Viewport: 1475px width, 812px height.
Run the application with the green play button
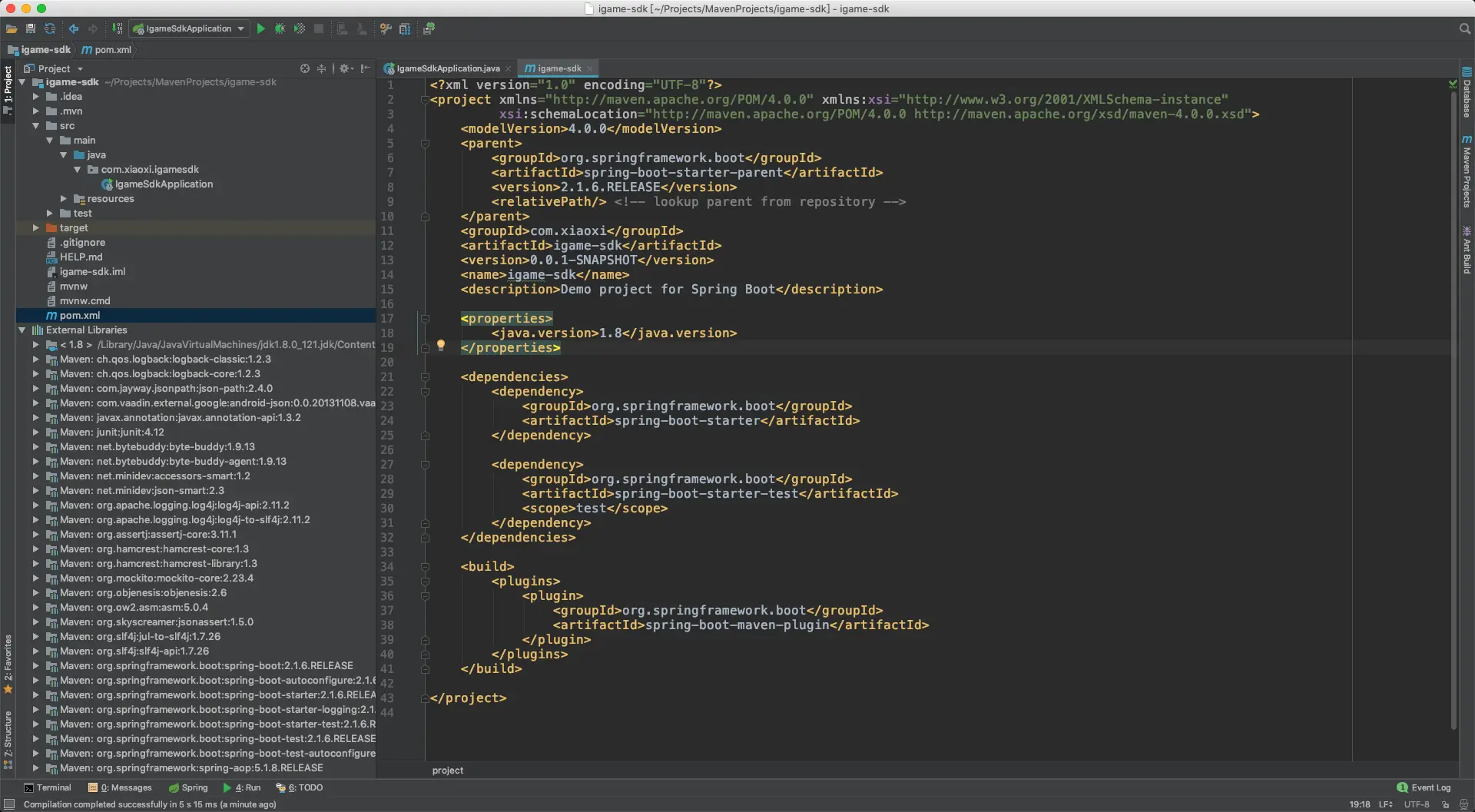click(x=261, y=28)
